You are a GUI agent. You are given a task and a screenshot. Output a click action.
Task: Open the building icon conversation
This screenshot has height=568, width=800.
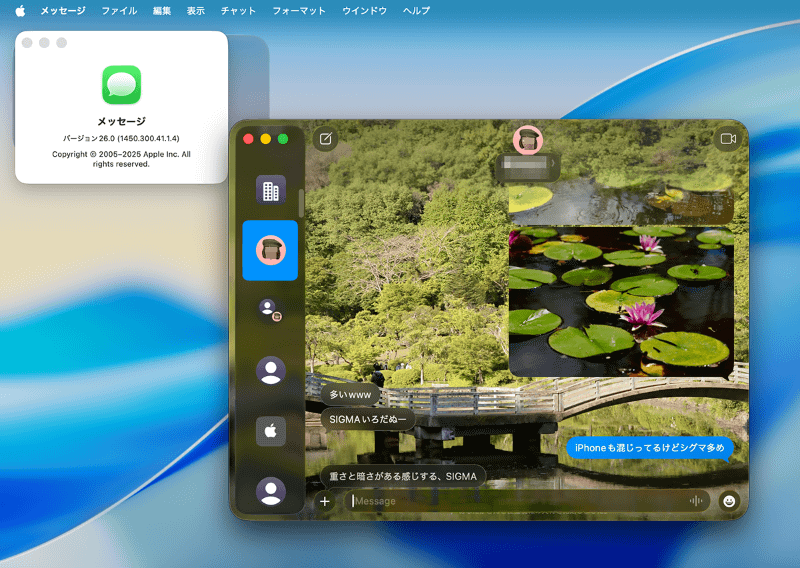pyautogui.click(x=270, y=190)
